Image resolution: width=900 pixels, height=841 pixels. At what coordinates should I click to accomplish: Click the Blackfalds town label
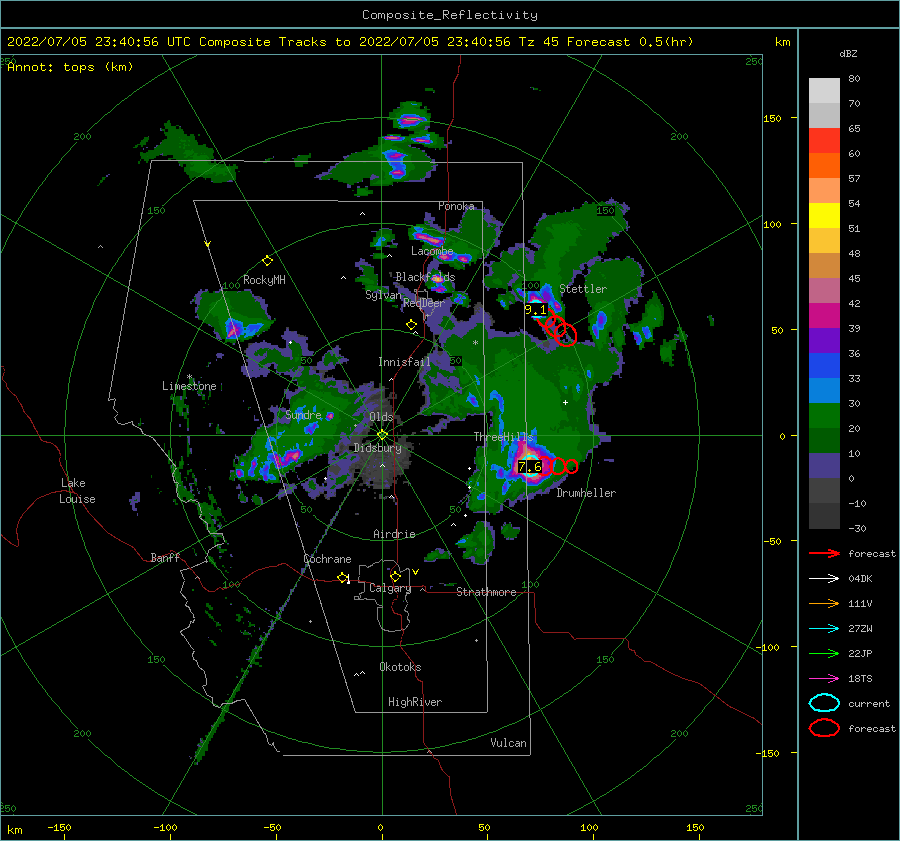[425, 277]
